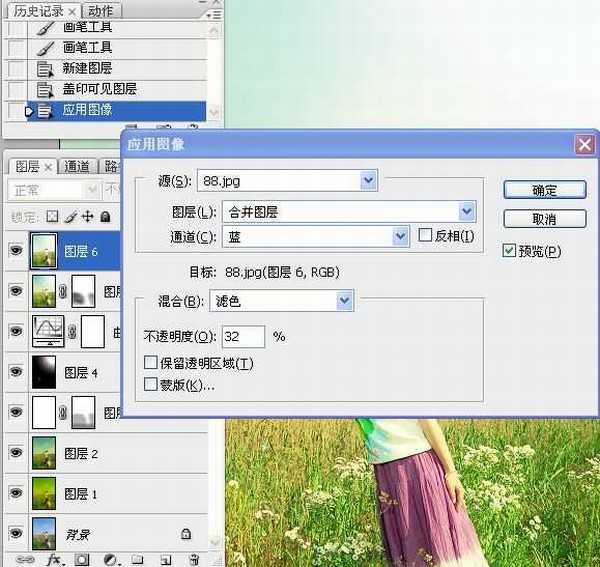Click the new layer icon
Viewport: 600px width, 567px height.
click(x=166, y=559)
